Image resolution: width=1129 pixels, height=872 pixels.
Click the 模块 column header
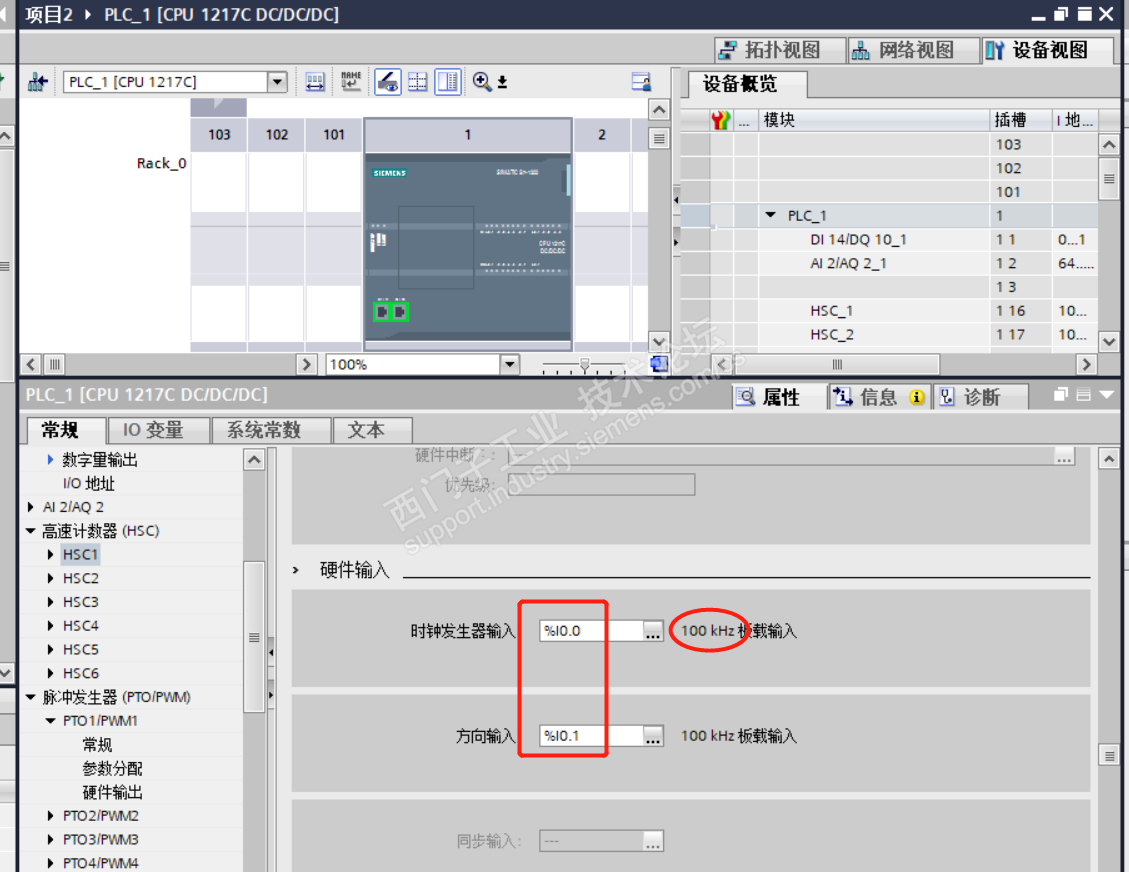[x=873, y=120]
